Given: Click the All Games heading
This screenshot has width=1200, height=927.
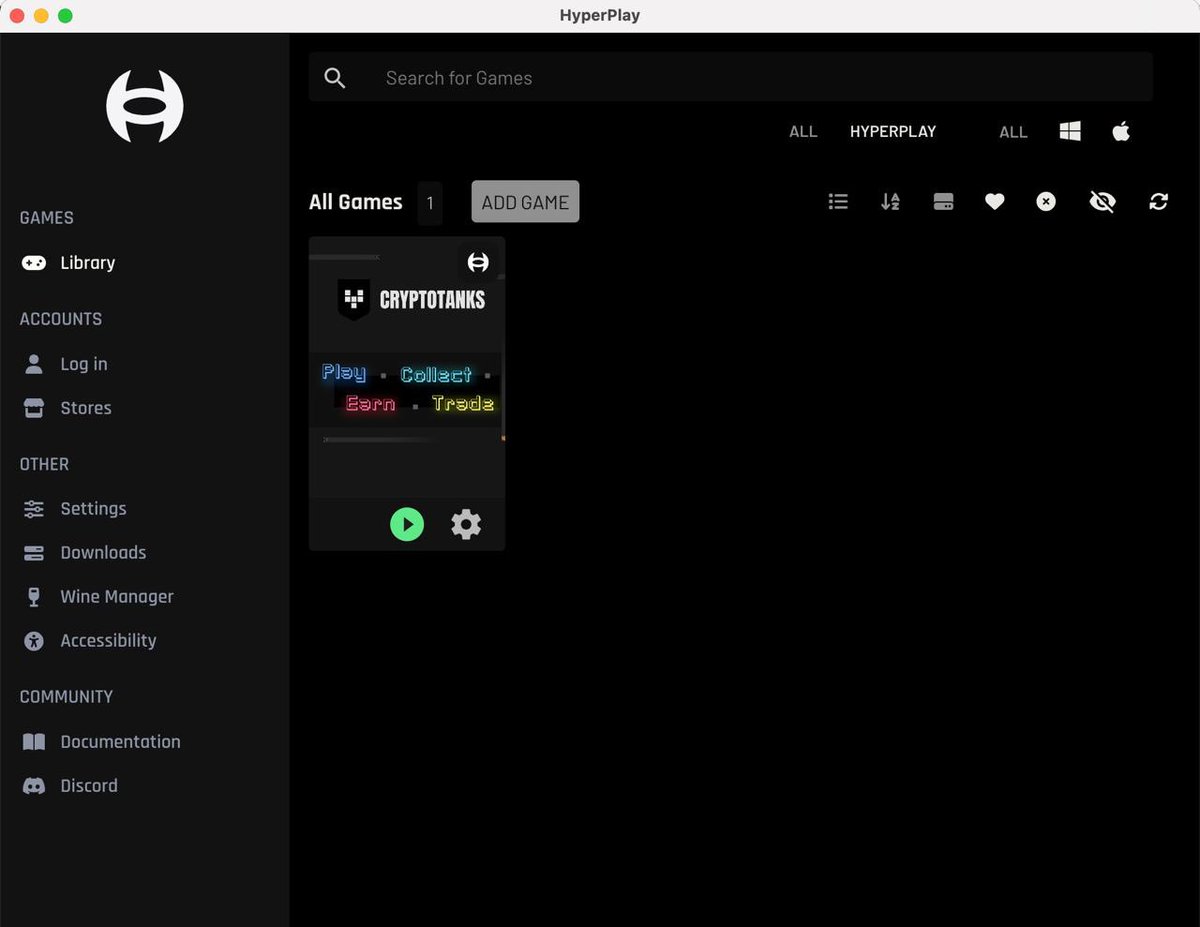Looking at the screenshot, I should [356, 202].
